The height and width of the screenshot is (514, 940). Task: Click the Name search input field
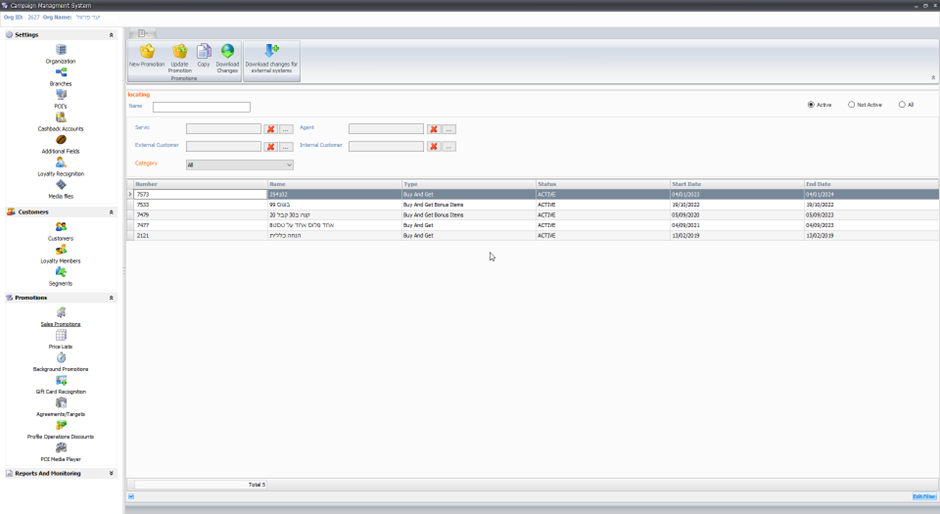pyautogui.click(x=201, y=107)
